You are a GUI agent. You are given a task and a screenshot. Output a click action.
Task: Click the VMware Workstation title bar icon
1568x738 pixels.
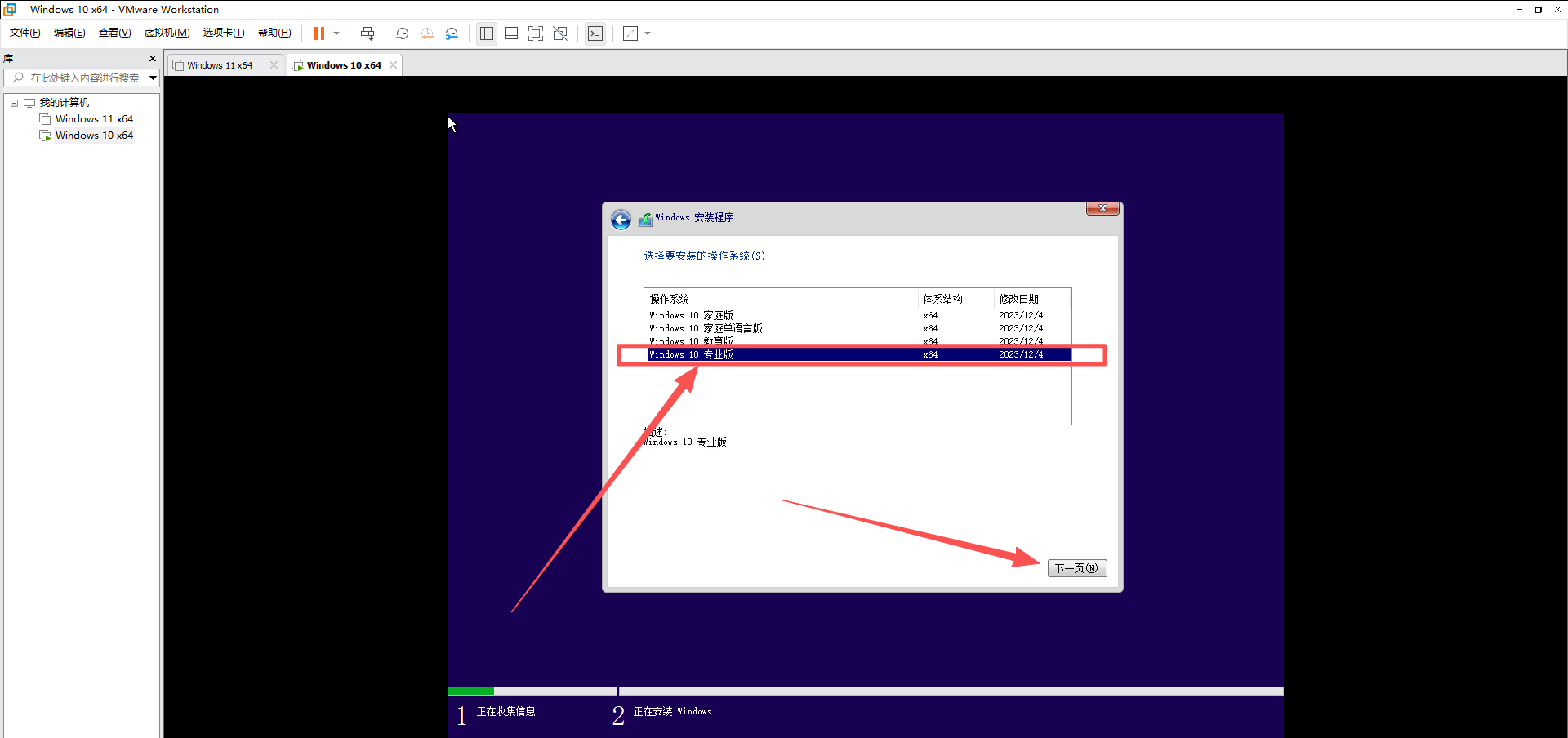11,9
